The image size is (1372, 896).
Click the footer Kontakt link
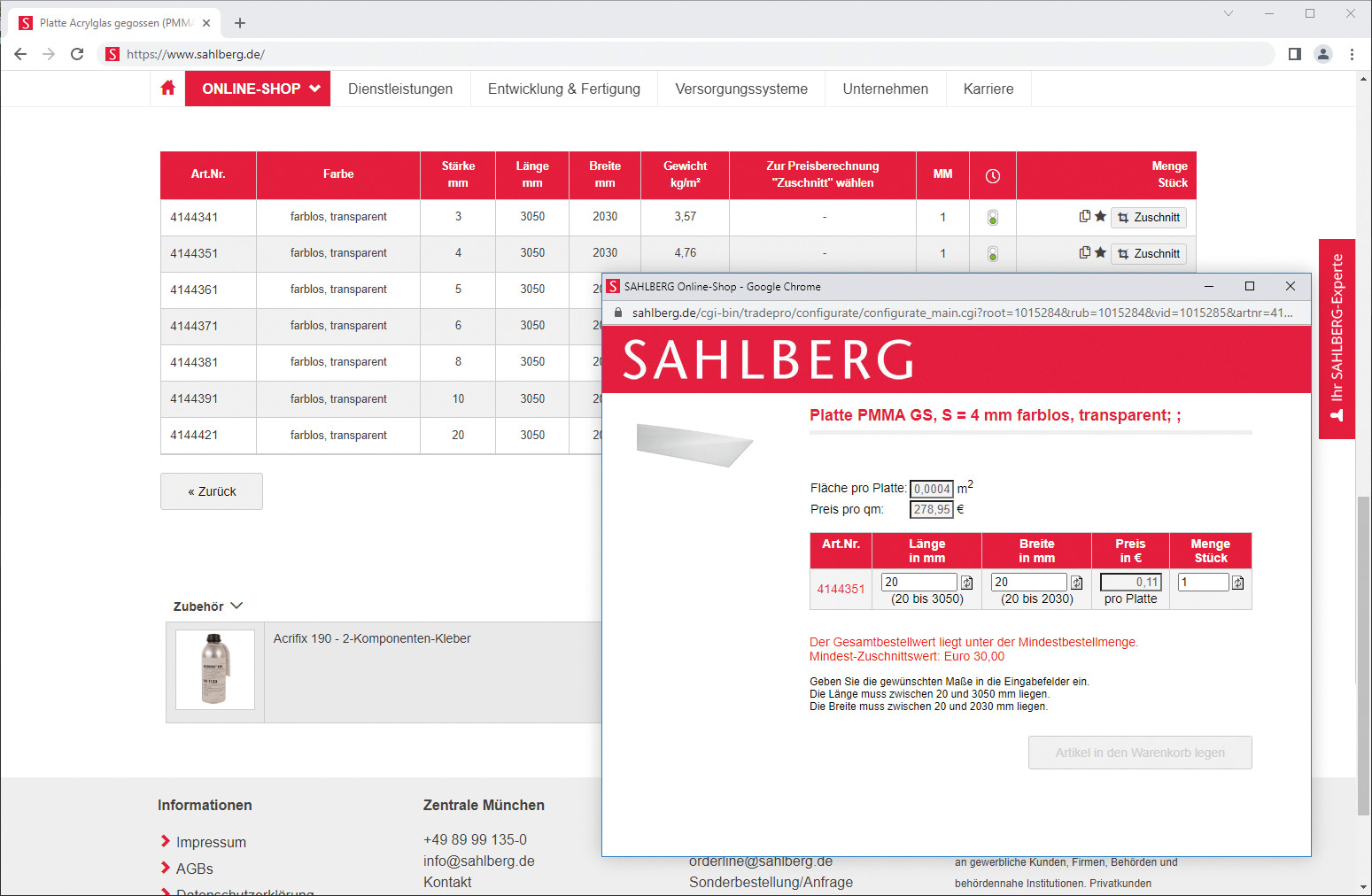(x=447, y=882)
